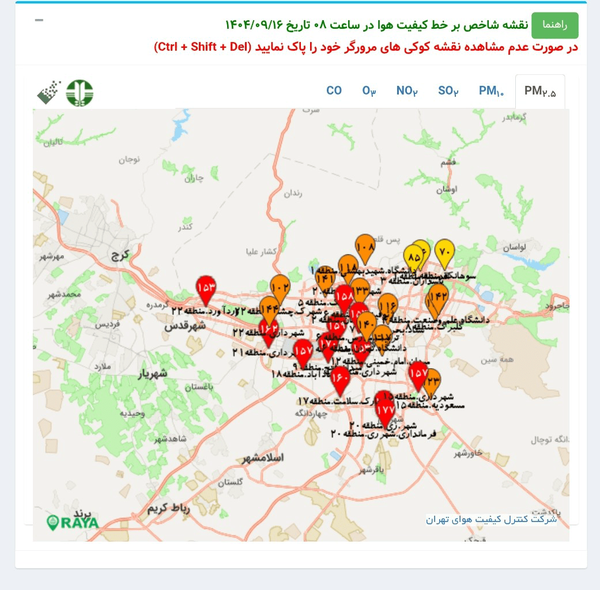Switch to the PM10 tab
This screenshot has width=600, height=590.
[491, 91]
